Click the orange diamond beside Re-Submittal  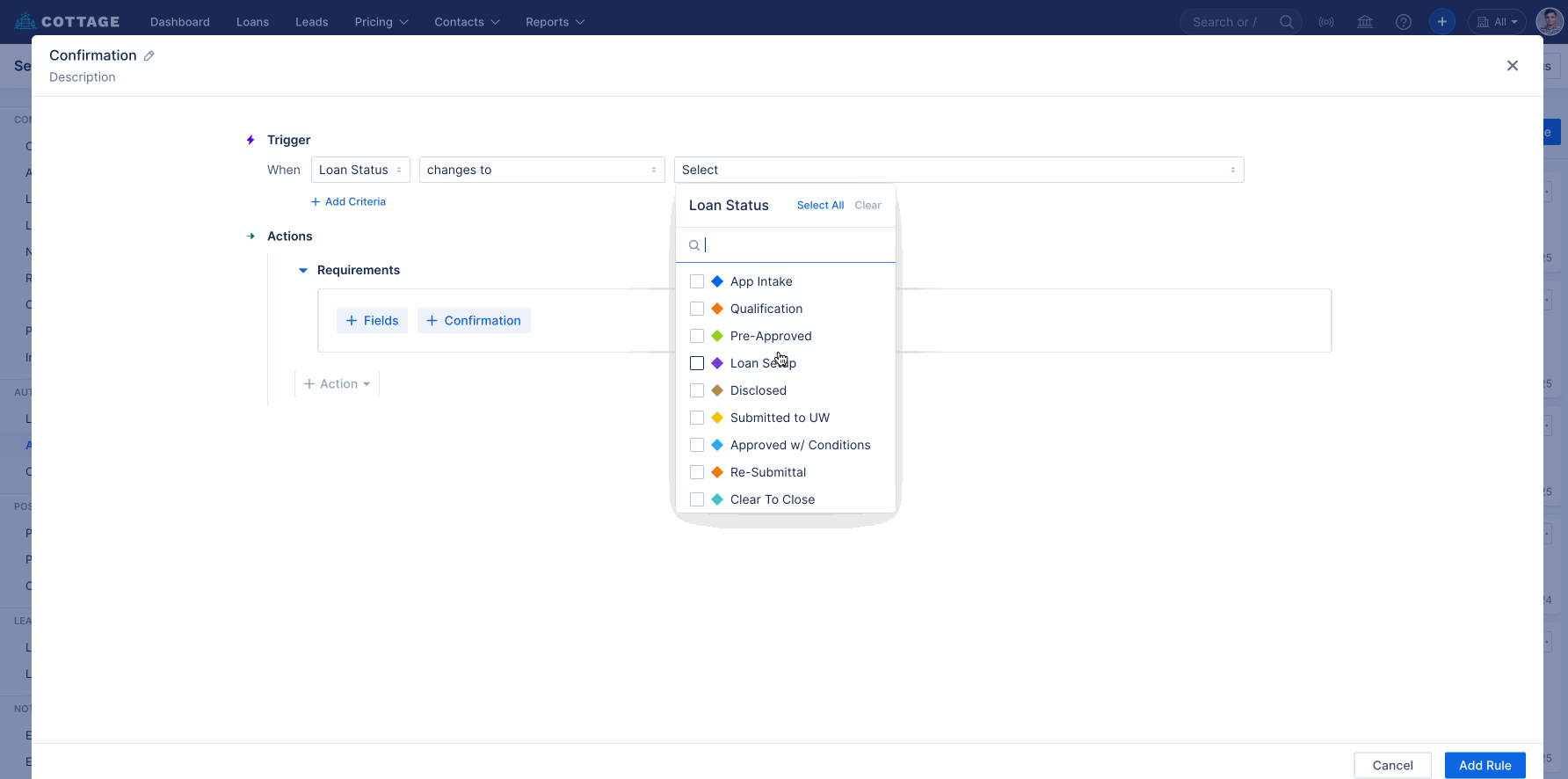(x=717, y=472)
